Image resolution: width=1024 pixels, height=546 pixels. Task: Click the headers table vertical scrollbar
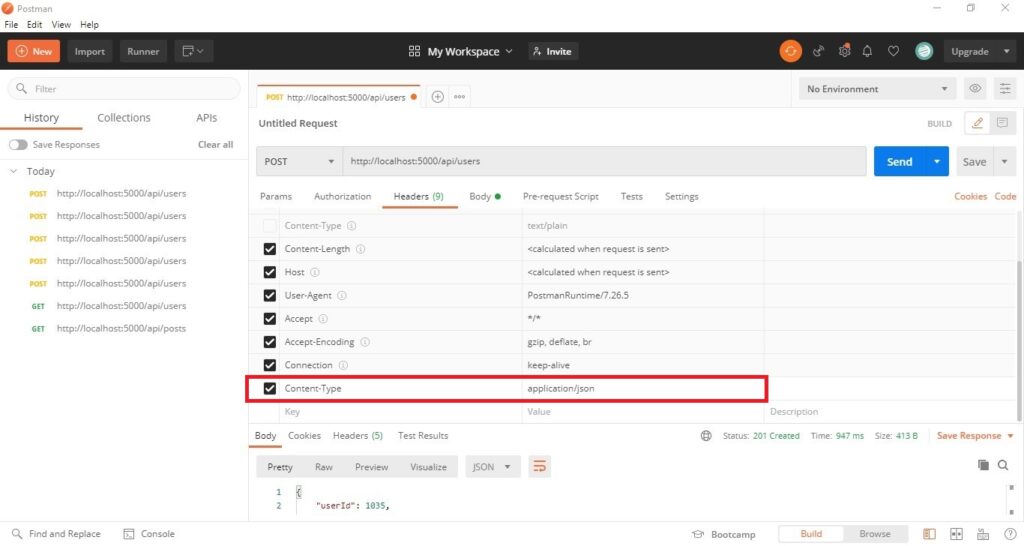1019,340
